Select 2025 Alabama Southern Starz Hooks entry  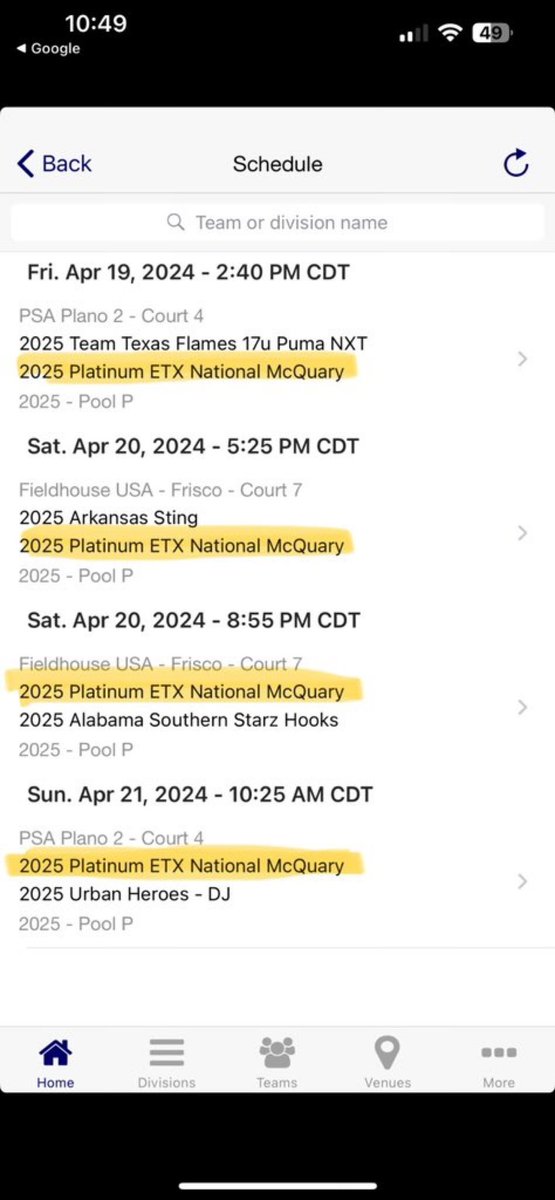(179, 719)
